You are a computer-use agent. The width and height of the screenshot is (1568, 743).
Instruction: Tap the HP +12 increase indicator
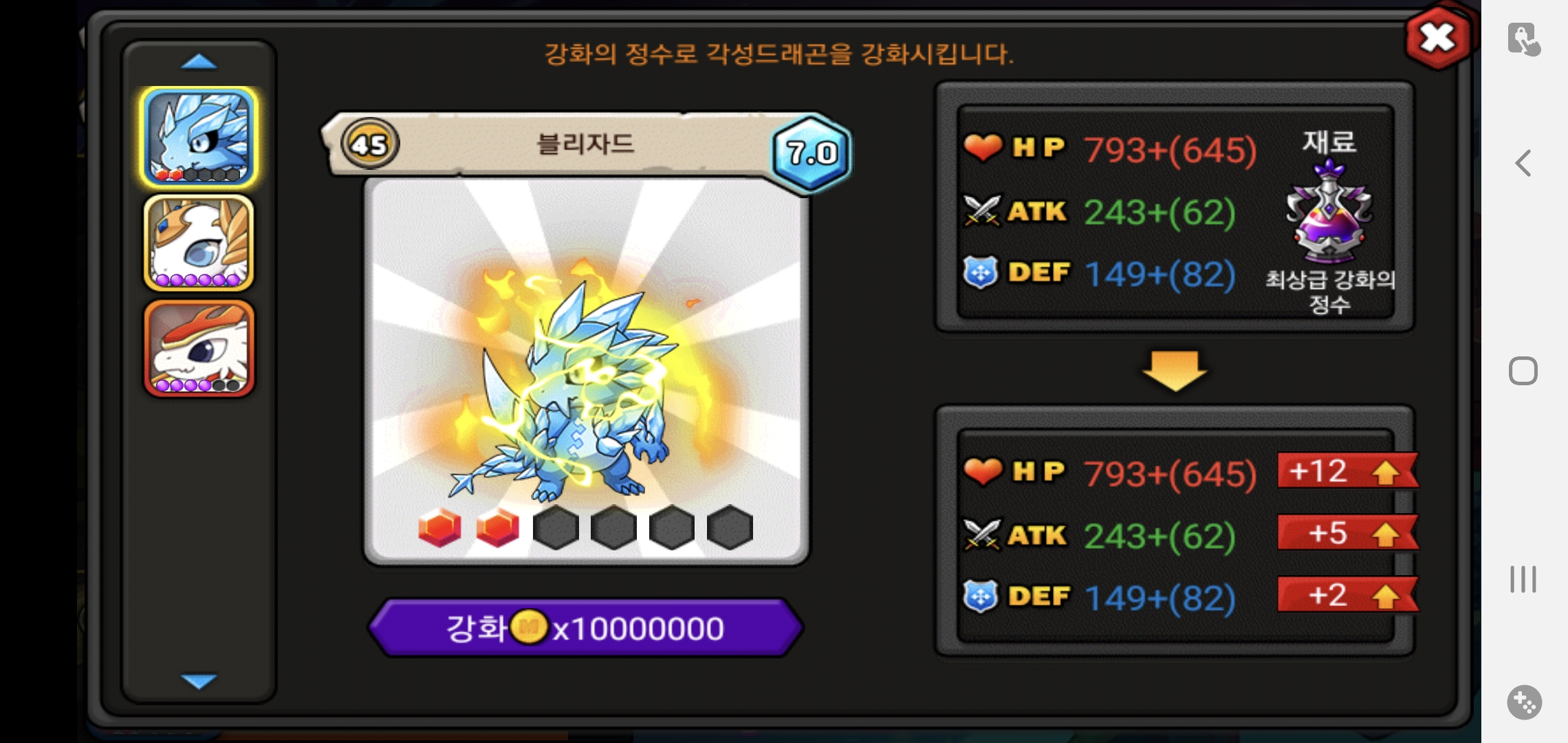(x=1348, y=471)
